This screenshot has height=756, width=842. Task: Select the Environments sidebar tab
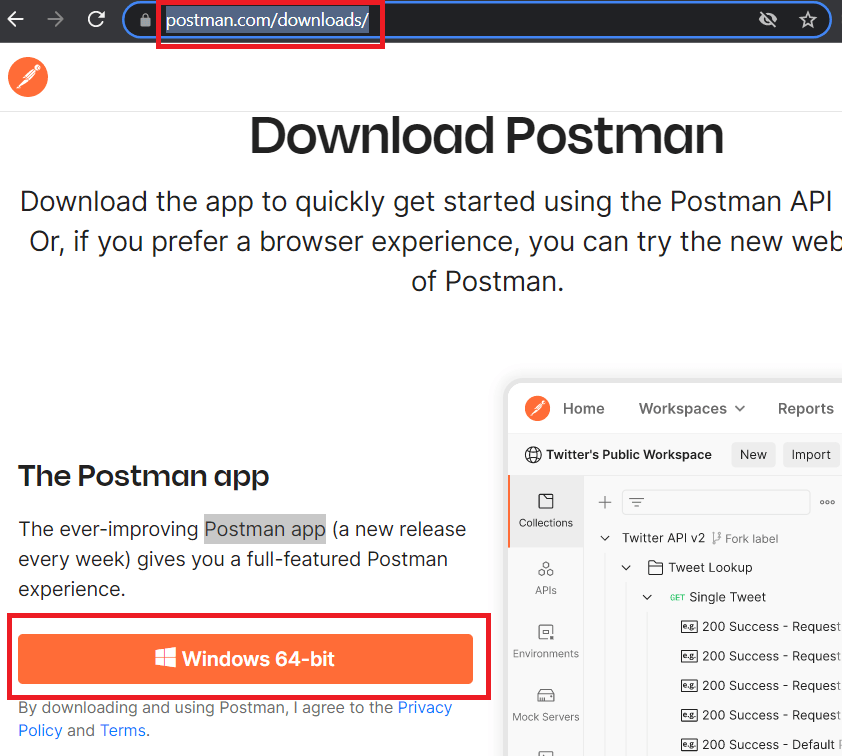(x=546, y=641)
